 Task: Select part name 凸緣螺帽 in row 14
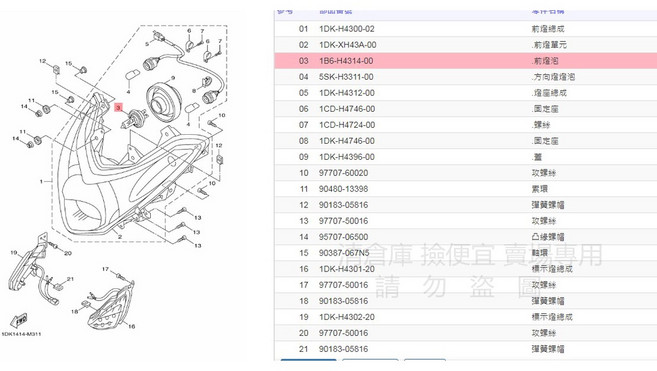pos(548,237)
